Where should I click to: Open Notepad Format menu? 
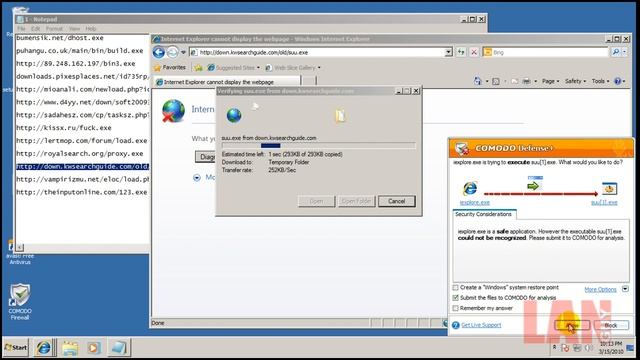pos(54,29)
